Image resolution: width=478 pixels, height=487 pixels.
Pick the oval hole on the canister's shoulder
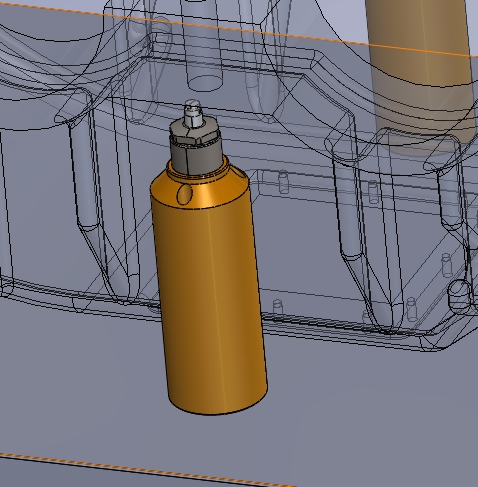[184, 194]
